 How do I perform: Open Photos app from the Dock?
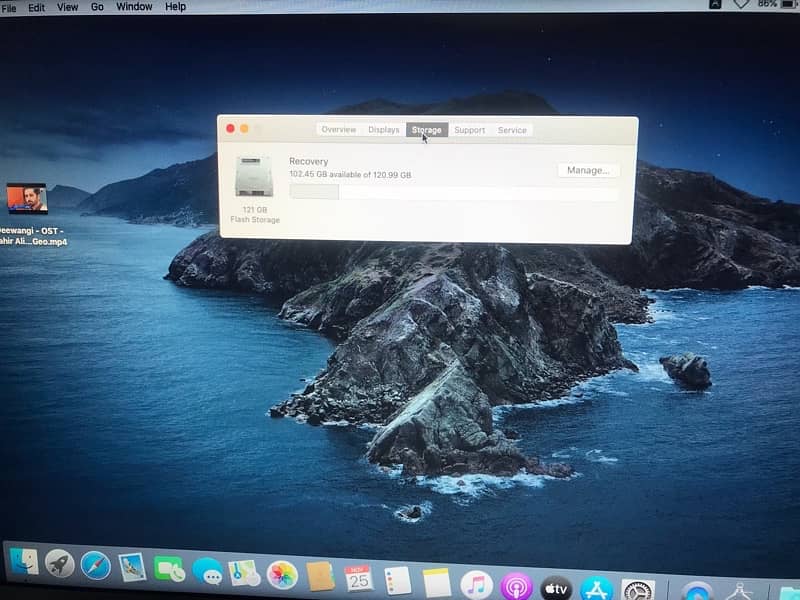pyautogui.click(x=282, y=574)
